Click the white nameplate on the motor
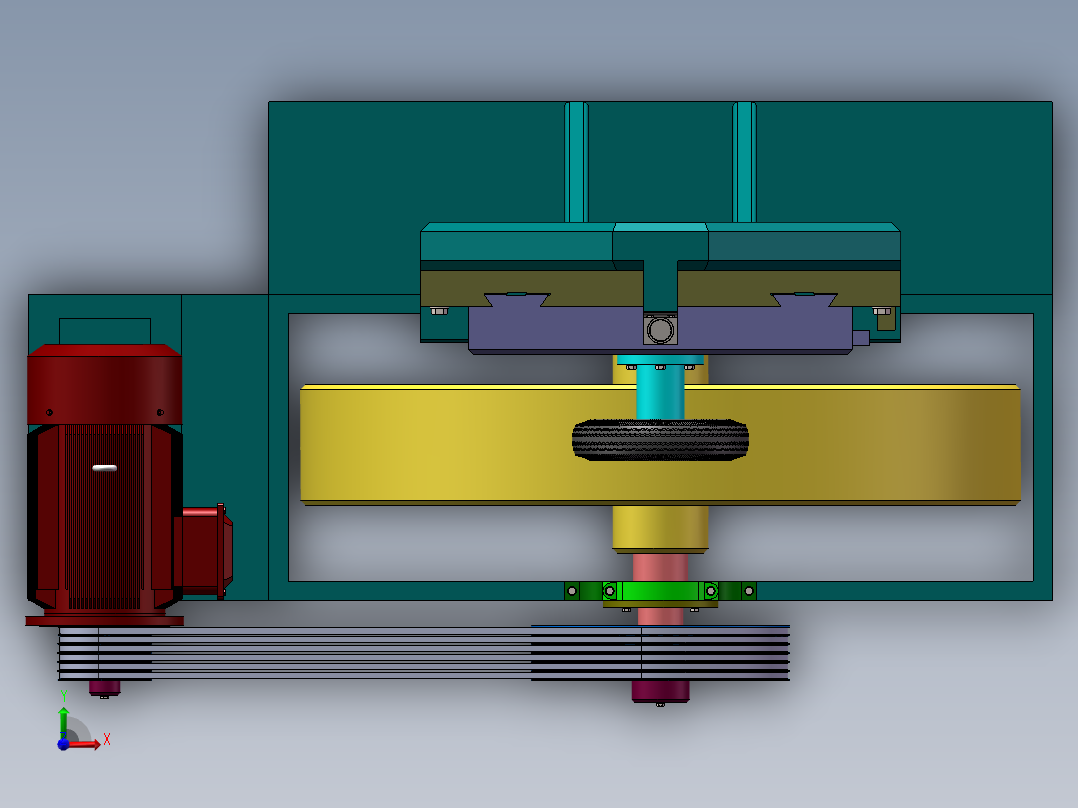The height and width of the screenshot is (808, 1078). coord(104,468)
